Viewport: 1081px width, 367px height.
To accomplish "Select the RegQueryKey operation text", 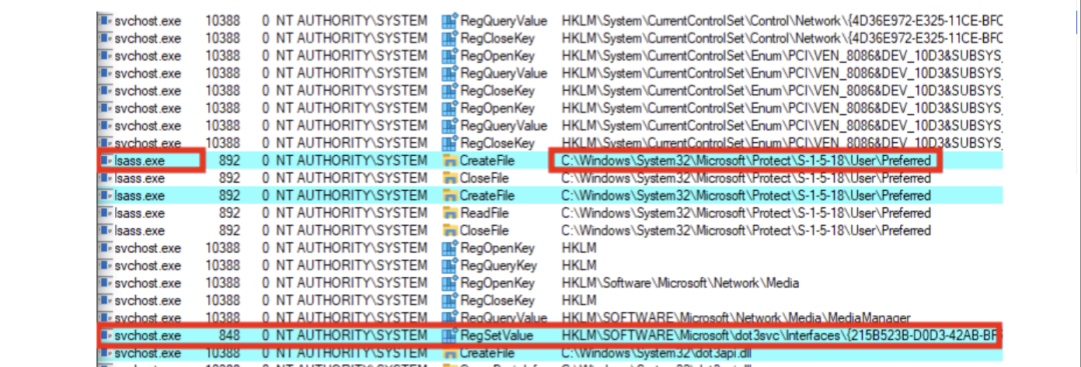I will (x=498, y=266).
